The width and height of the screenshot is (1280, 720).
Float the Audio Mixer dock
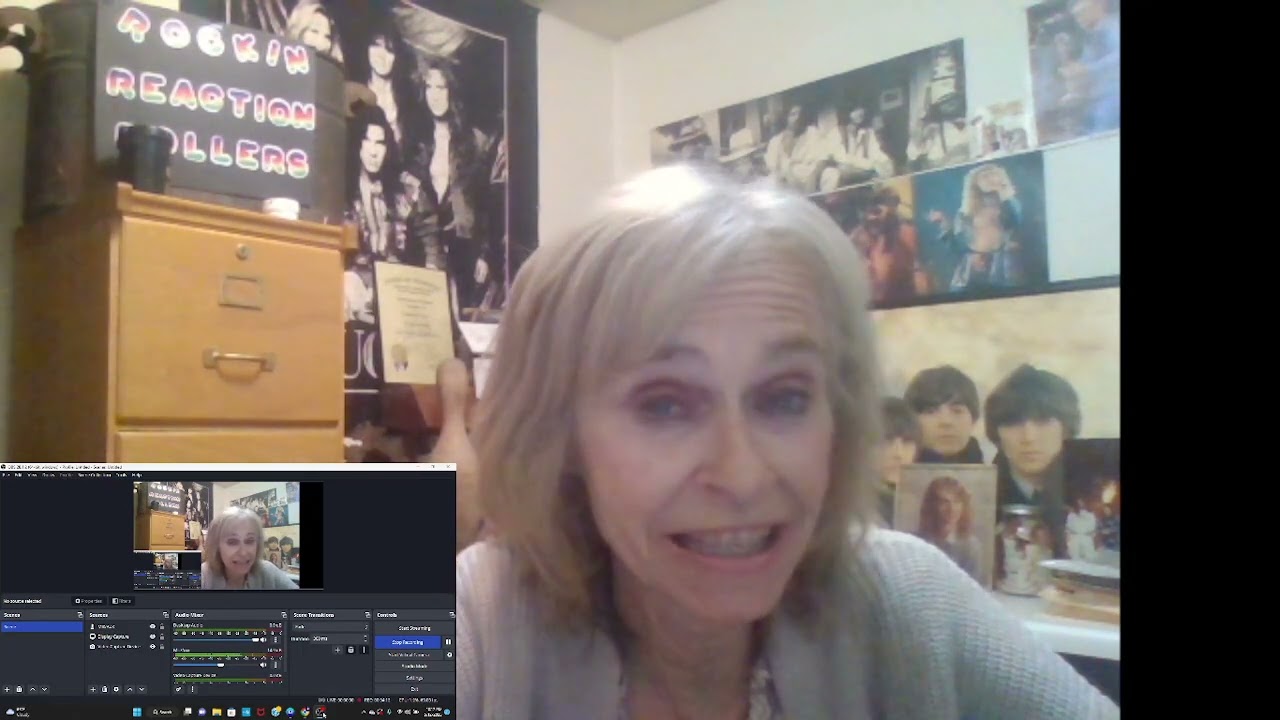click(x=284, y=615)
